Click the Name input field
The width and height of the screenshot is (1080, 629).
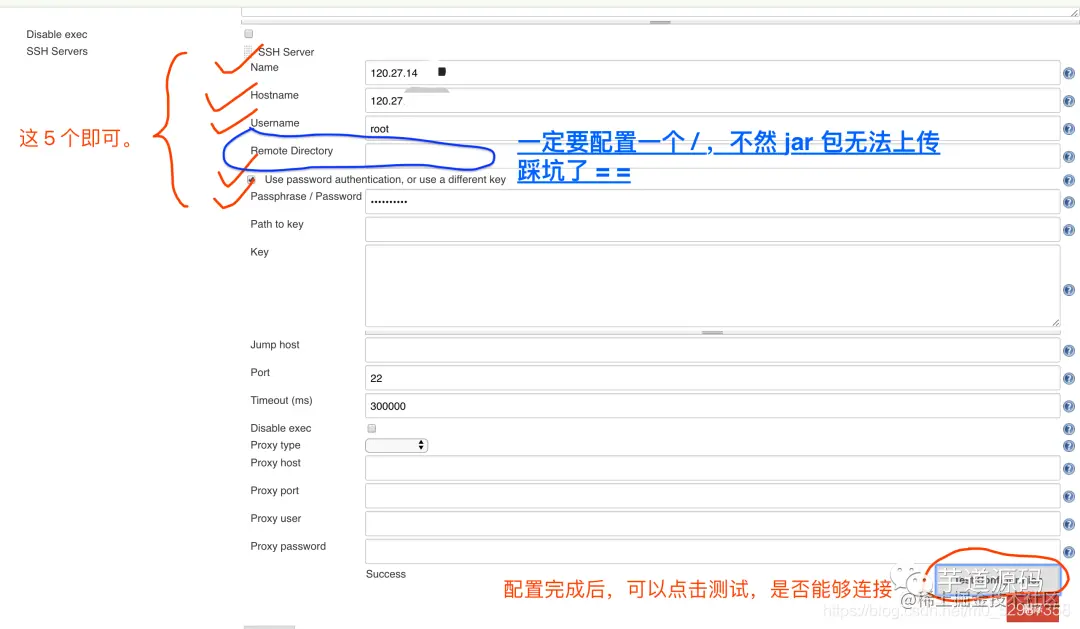coord(712,73)
